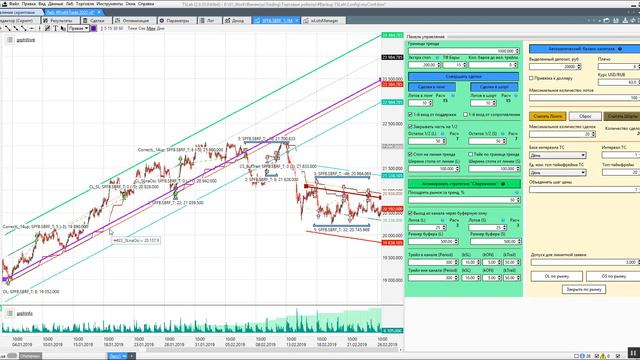Viewport: 640px width, 360px height.
Task: Click the Сделки в шорт button
Action: click(x=494, y=87)
